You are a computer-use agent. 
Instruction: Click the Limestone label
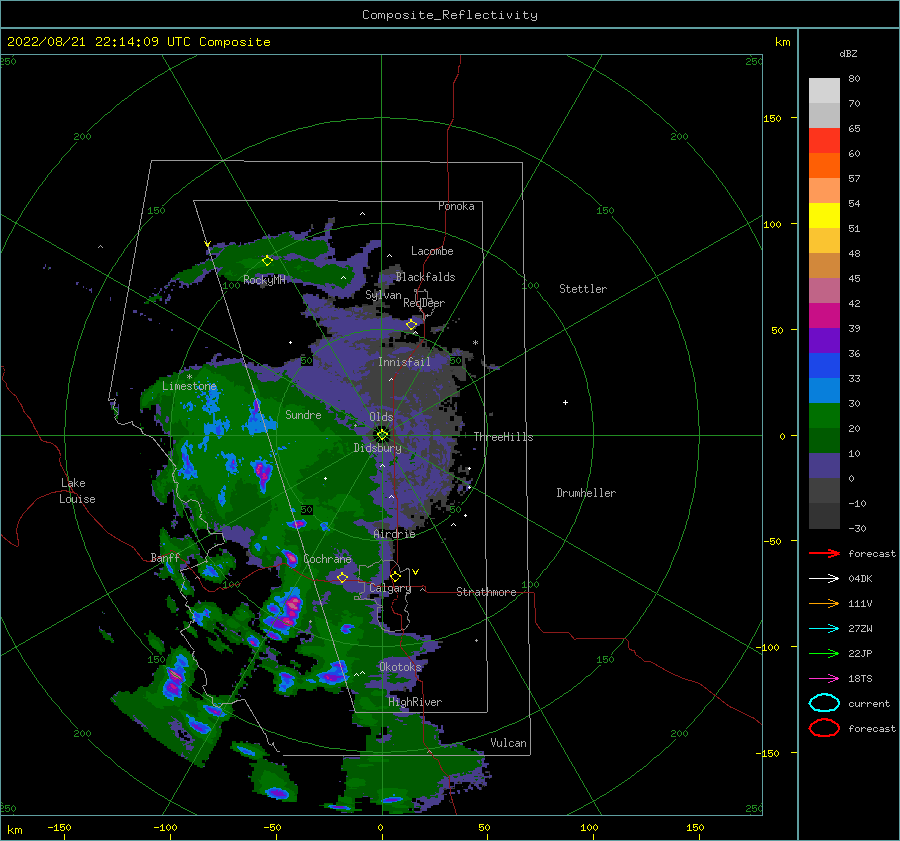tap(189, 386)
